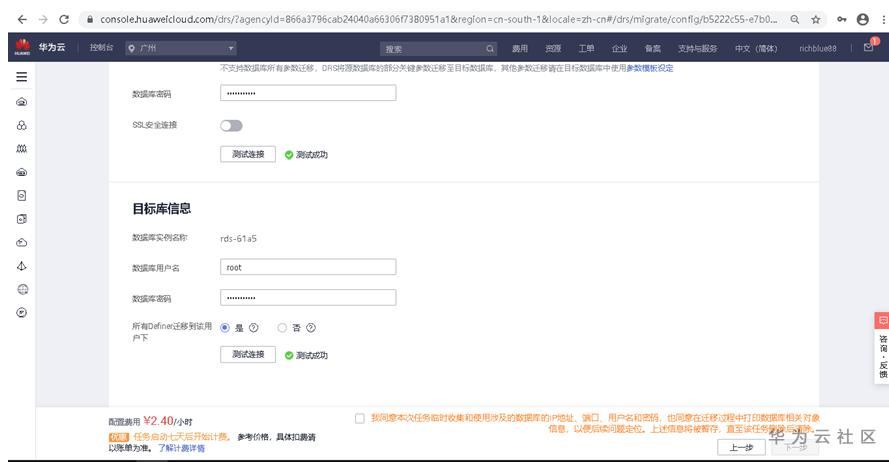The width and height of the screenshot is (889, 462).
Task: Open the document-with-circular-arrow sidebar icon
Action: click(22, 196)
